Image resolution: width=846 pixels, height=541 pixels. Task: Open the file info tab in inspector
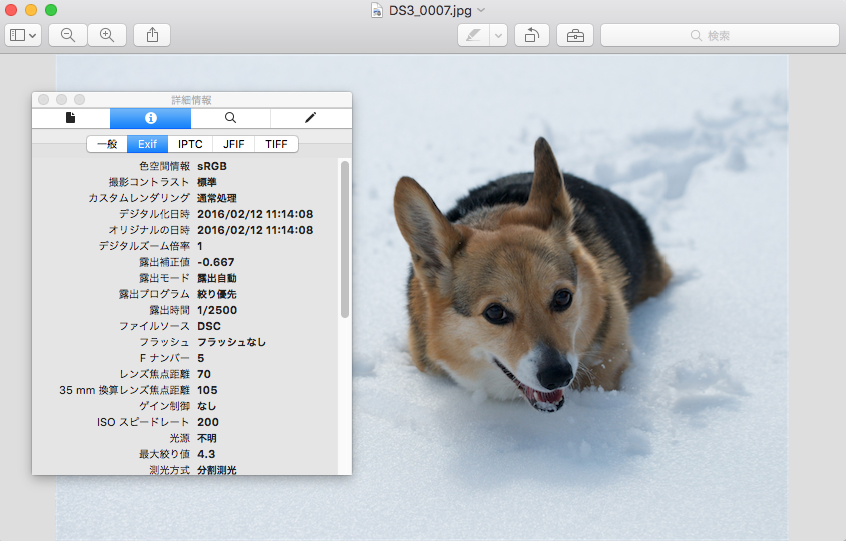[71, 118]
